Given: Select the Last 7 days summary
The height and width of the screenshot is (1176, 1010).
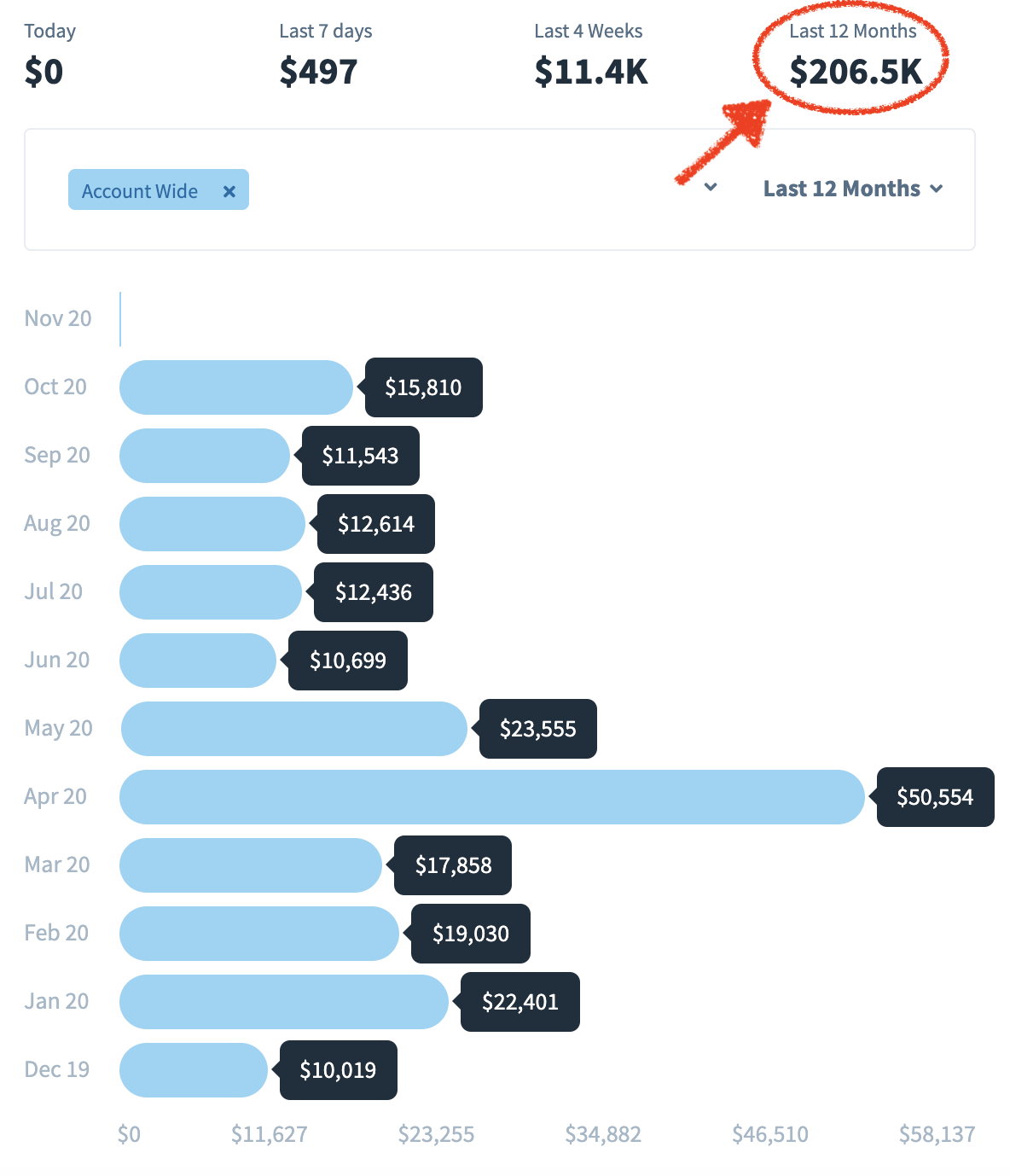Looking at the screenshot, I should (x=326, y=56).
